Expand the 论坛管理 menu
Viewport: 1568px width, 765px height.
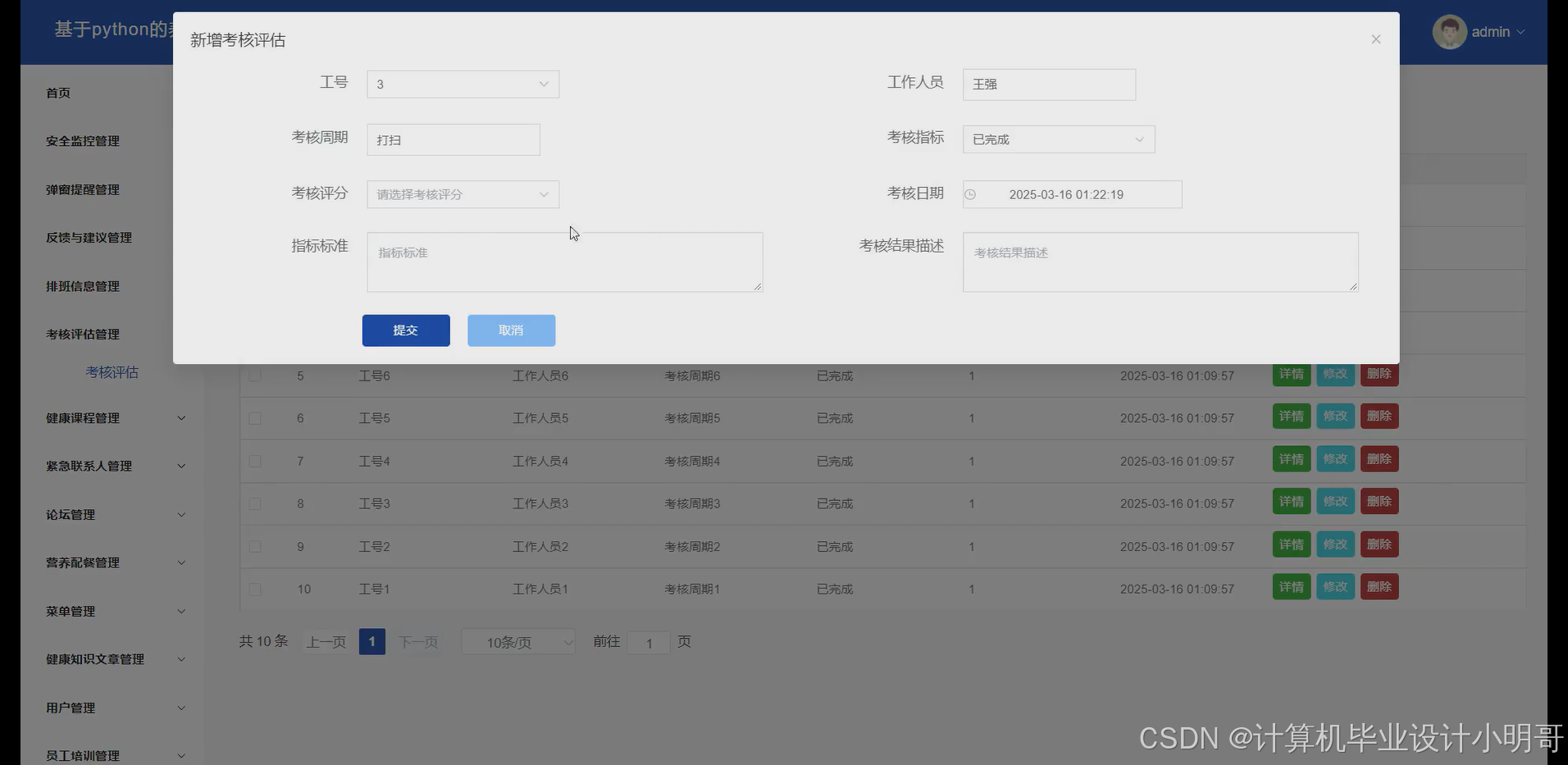[71, 514]
